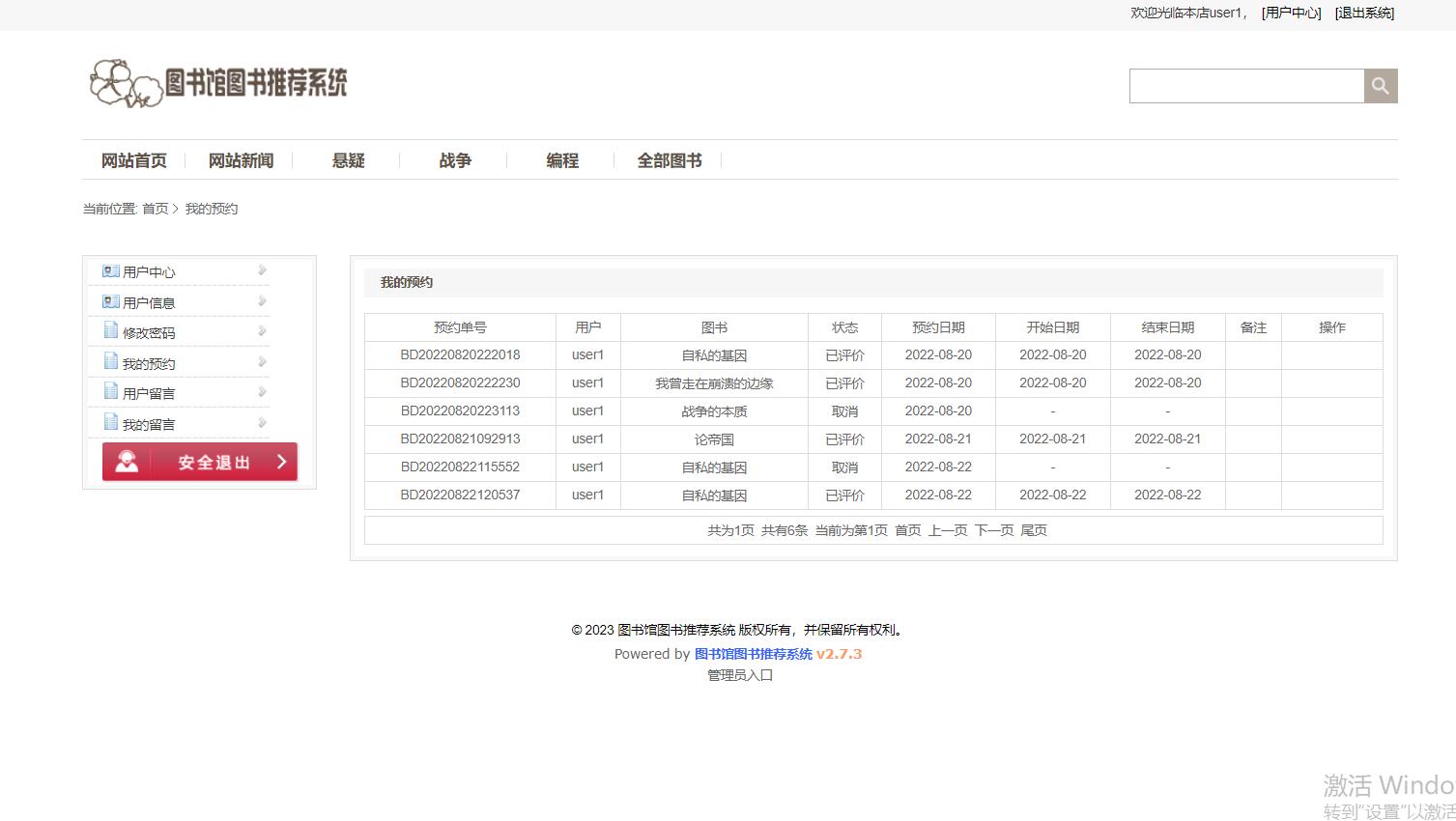The width and height of the screenshot is (1456, 821).
Task: Click the blue 图书馆图书推荐系统 footer link
Action: [x=754, y=654]
